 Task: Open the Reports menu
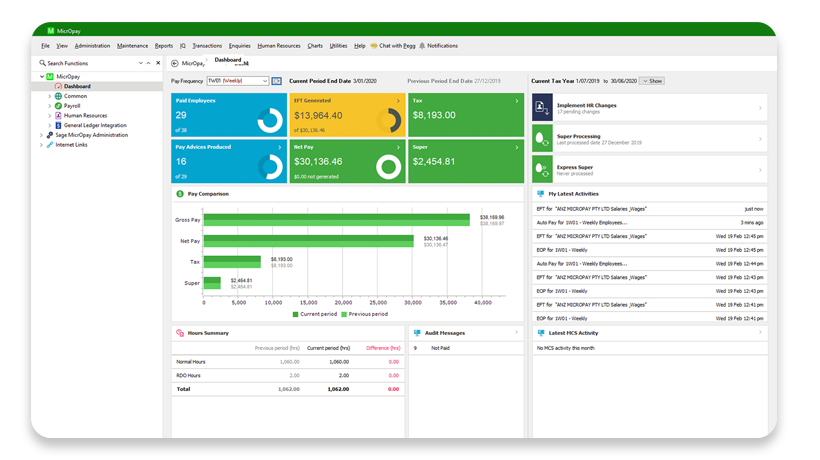point(164,46)
